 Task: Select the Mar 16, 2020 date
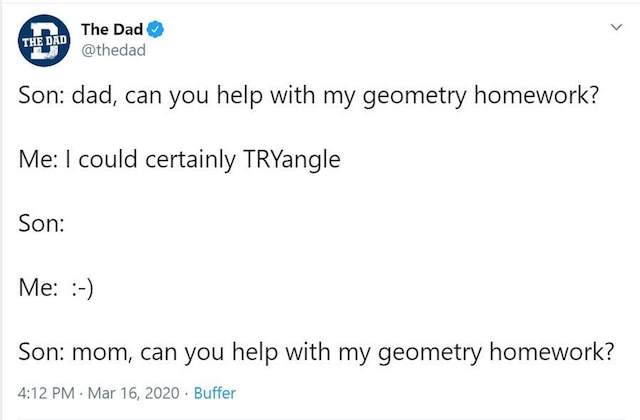pos(133,393)
